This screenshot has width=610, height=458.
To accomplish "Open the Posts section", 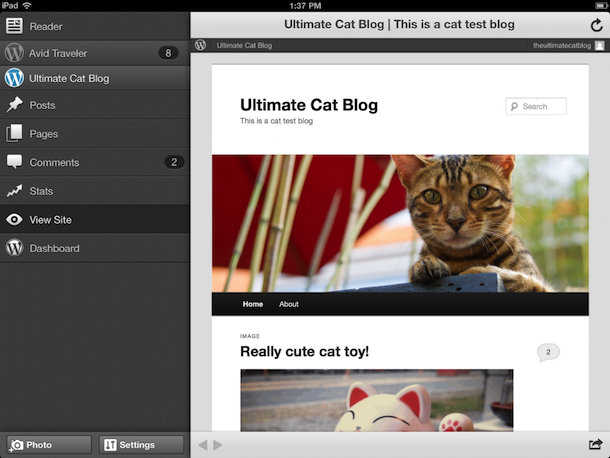I will [95, 105].
